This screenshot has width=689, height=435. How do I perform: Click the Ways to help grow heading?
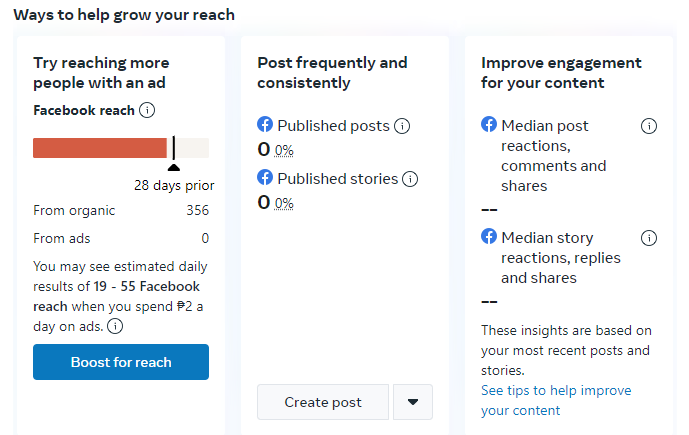pyautogui.click(x=124, y=15)
